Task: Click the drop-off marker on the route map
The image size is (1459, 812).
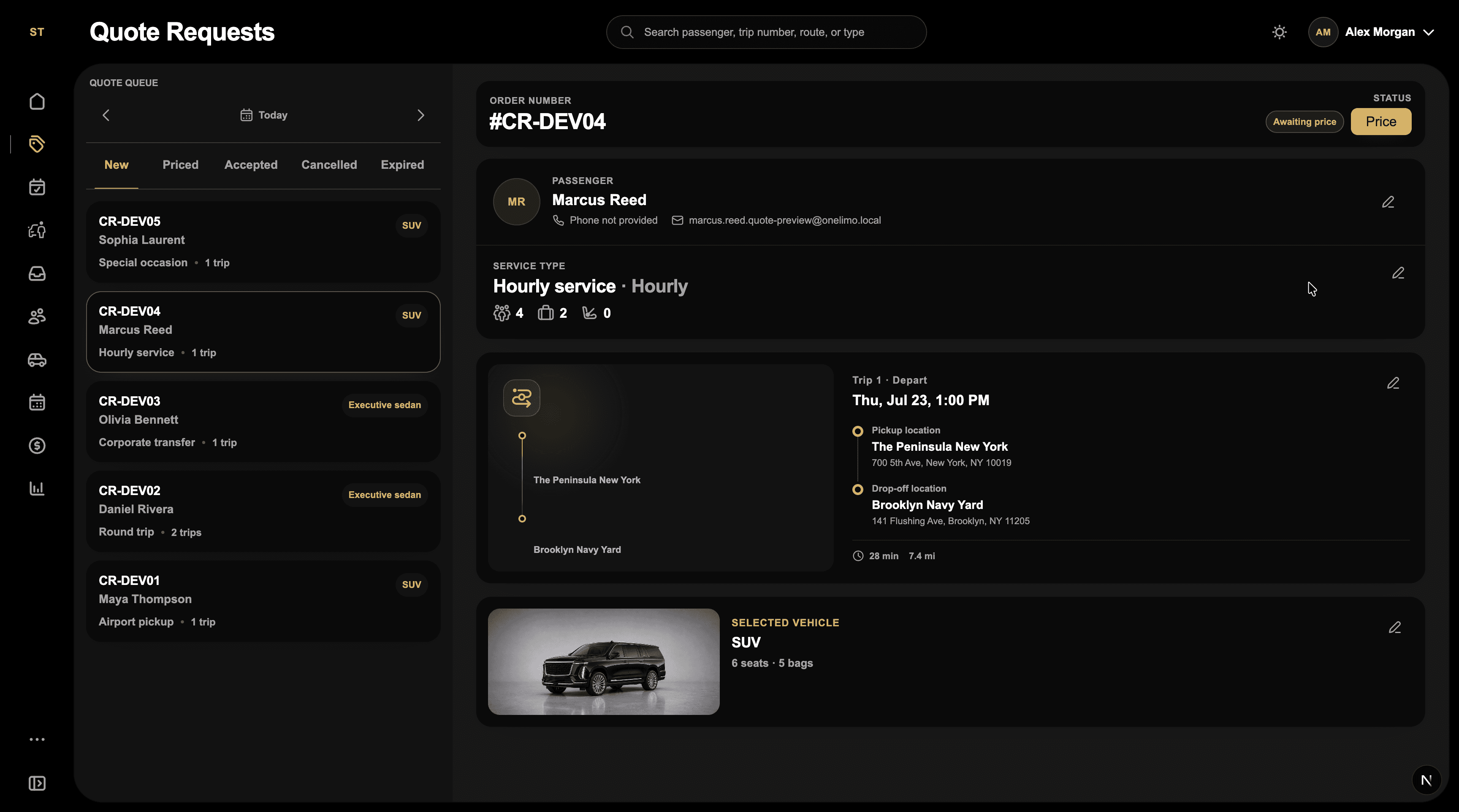Action: (x=522, y=519)
